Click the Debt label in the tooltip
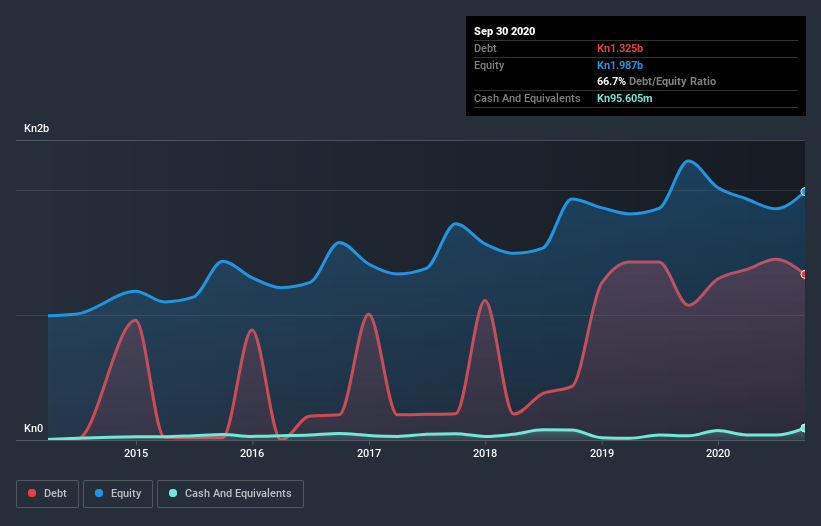 485,48
